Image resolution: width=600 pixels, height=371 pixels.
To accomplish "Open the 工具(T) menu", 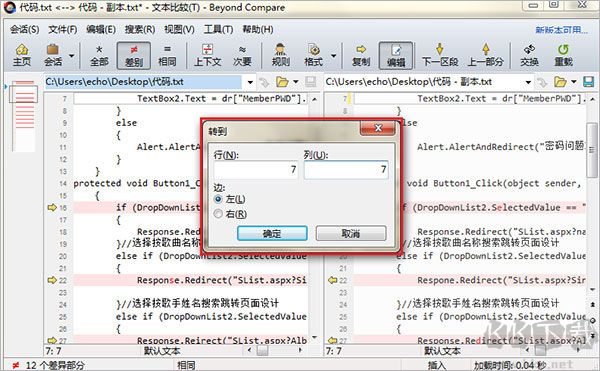I will 218,29.
